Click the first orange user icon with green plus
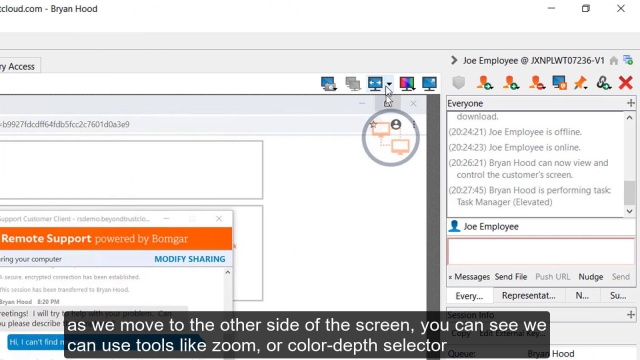 [484, 83]
